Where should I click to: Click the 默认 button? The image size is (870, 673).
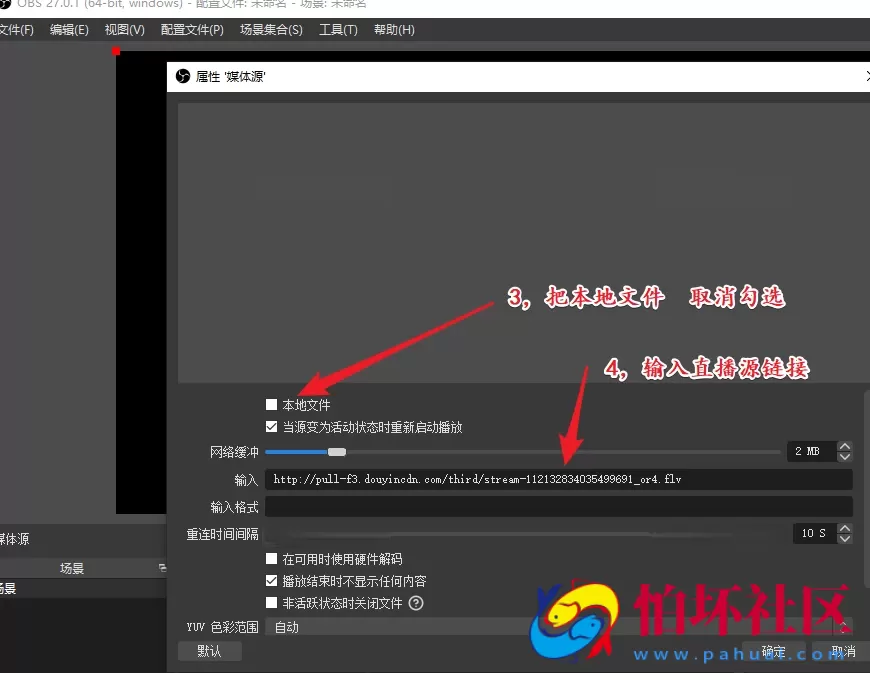[x=209, y=651]
